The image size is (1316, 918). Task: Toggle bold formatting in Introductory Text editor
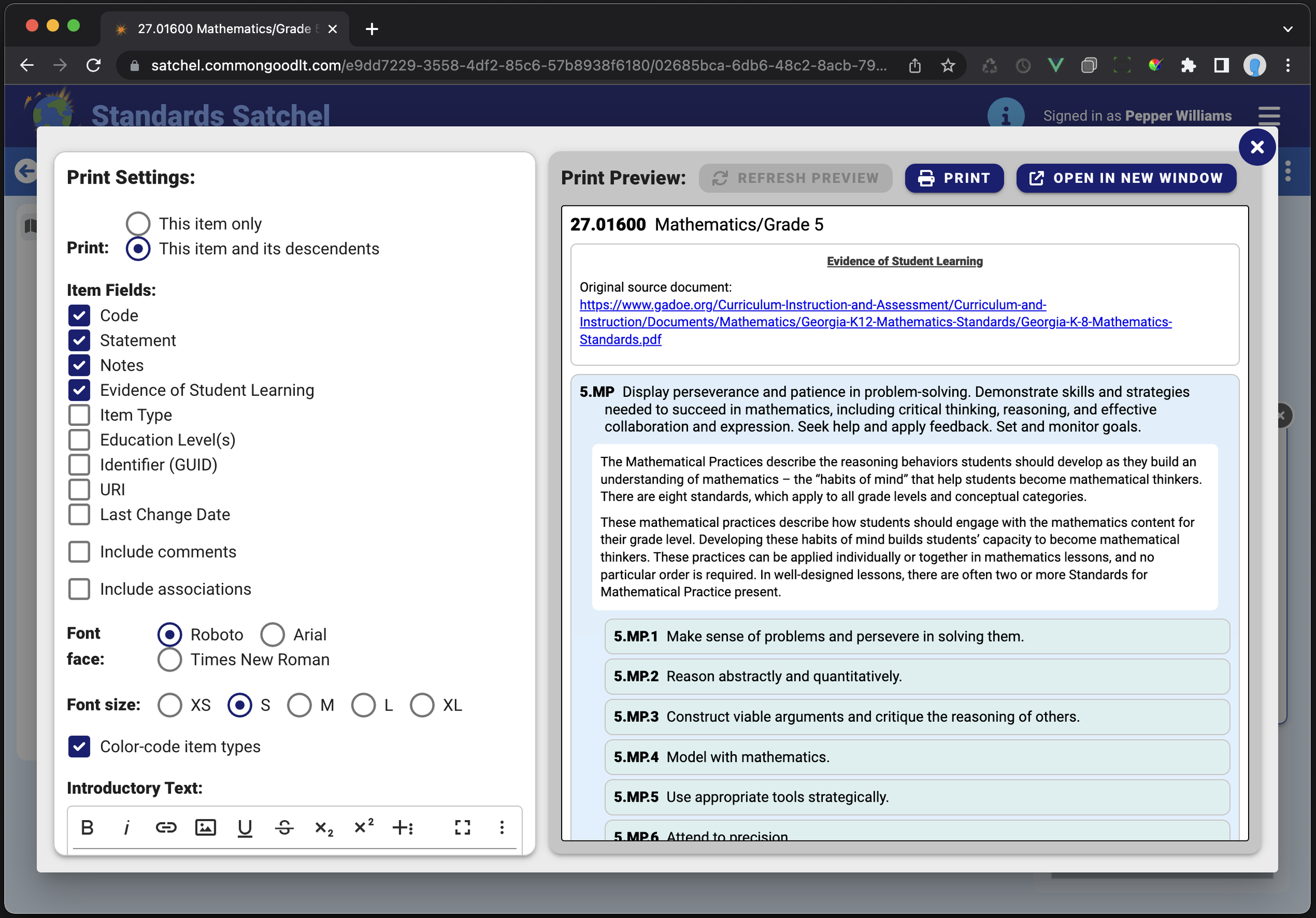[x=87, y=827]
